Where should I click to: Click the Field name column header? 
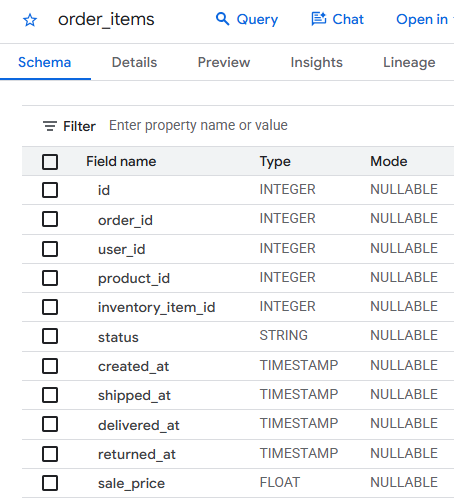[121, 162]
